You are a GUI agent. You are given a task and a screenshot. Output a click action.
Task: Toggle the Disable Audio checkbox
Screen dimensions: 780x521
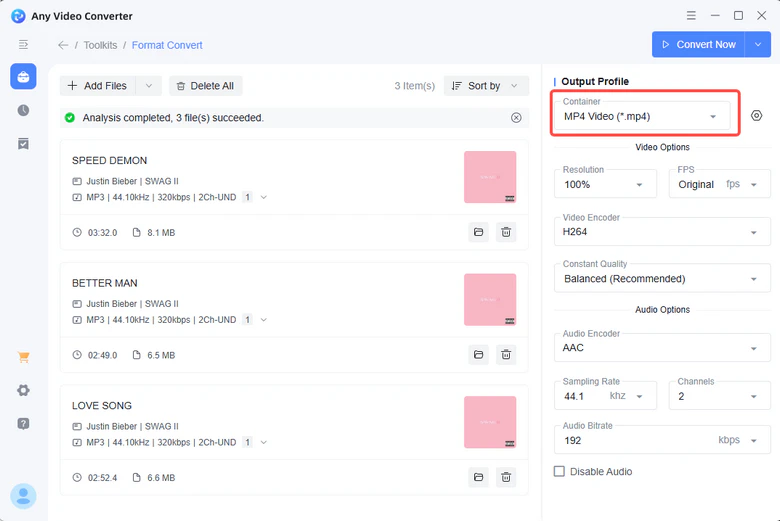click(x=560, y=471)
